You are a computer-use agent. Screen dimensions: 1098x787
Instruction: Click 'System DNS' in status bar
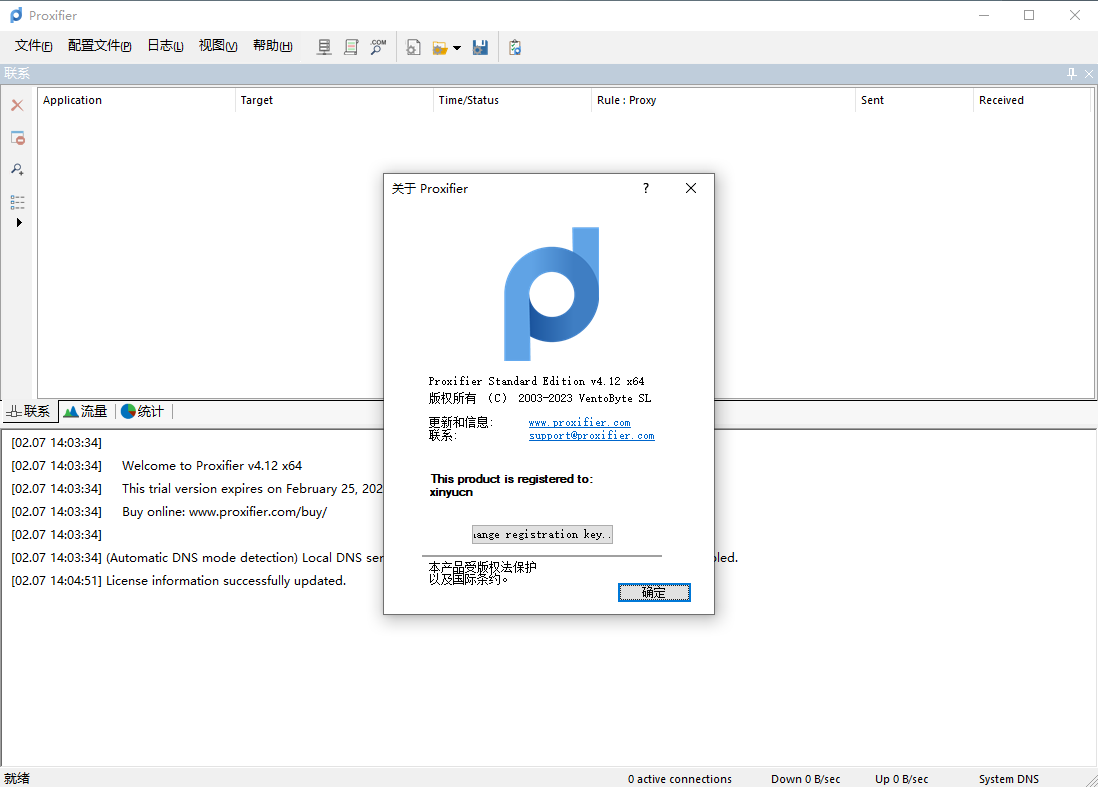point(1008,779)
